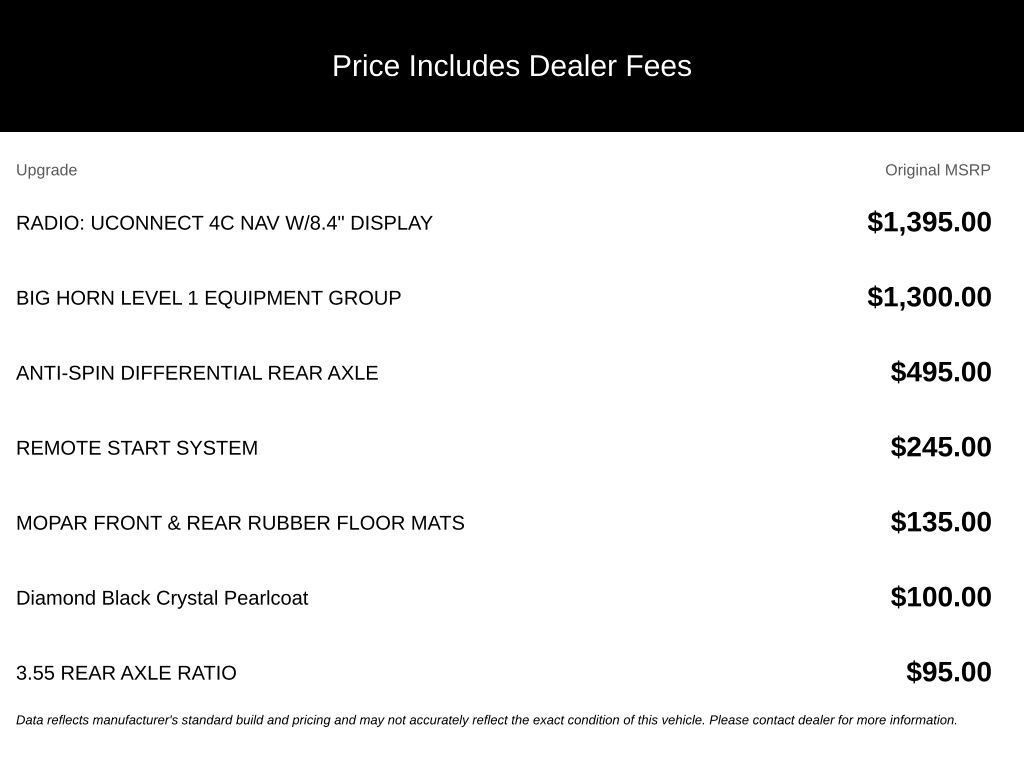Select REMOTE START SYSTEM entry

137,448
